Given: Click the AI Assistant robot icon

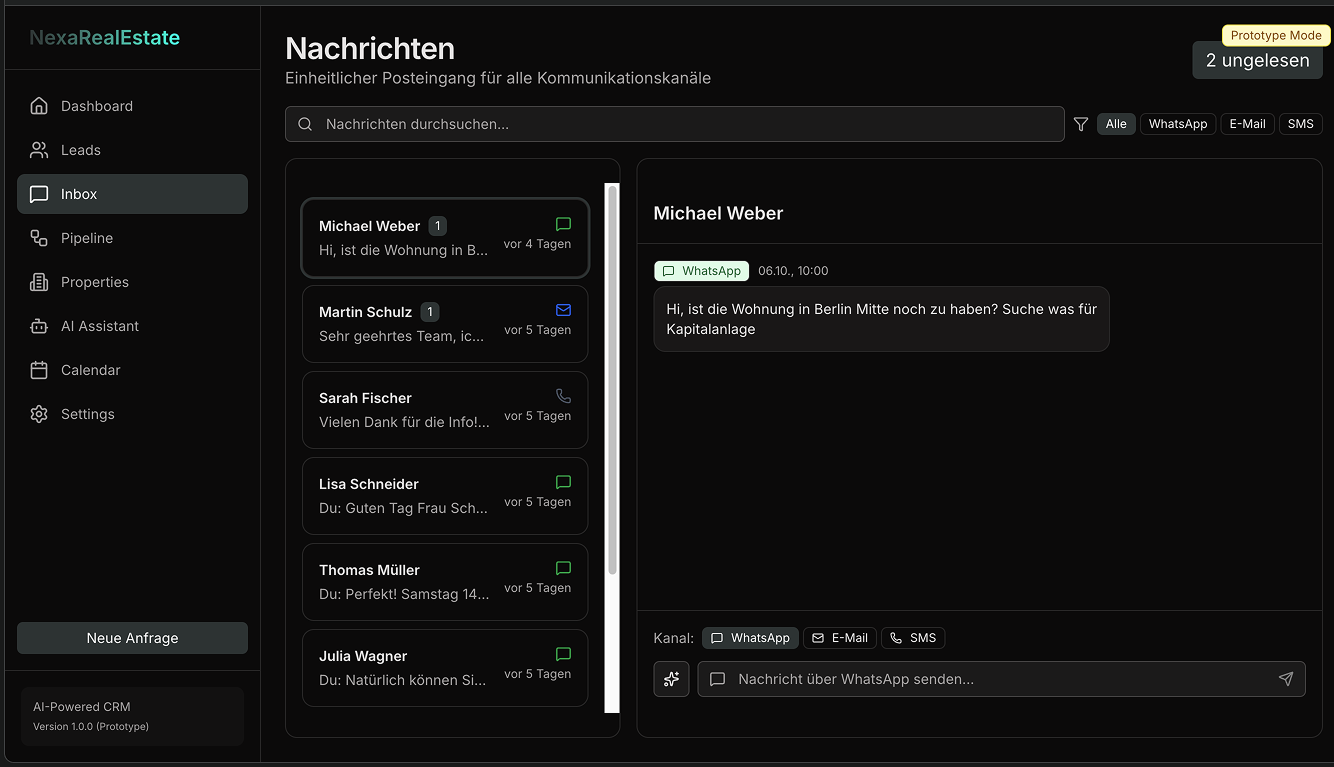Looking at the screenshot, I should 39,326.
